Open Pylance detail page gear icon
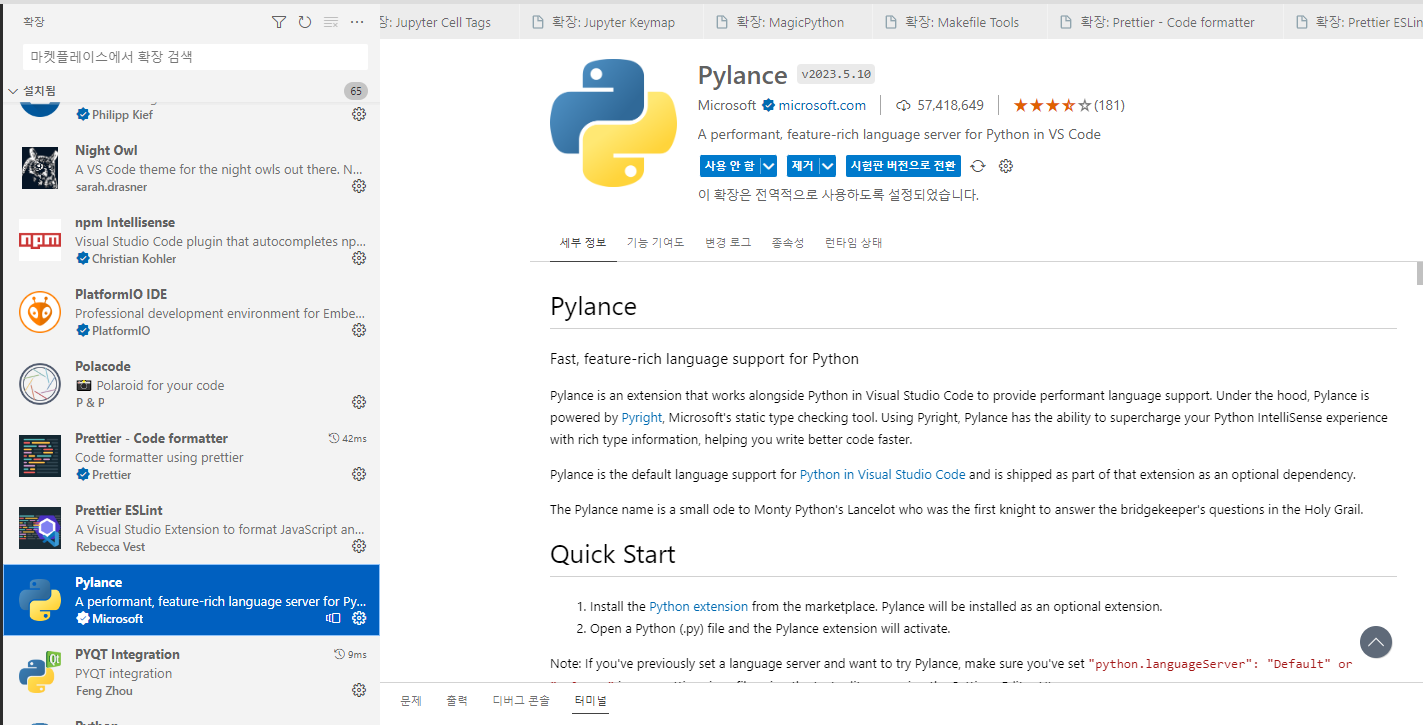The height and width of the screenshot is (725, 1423). coord(1006,166)
